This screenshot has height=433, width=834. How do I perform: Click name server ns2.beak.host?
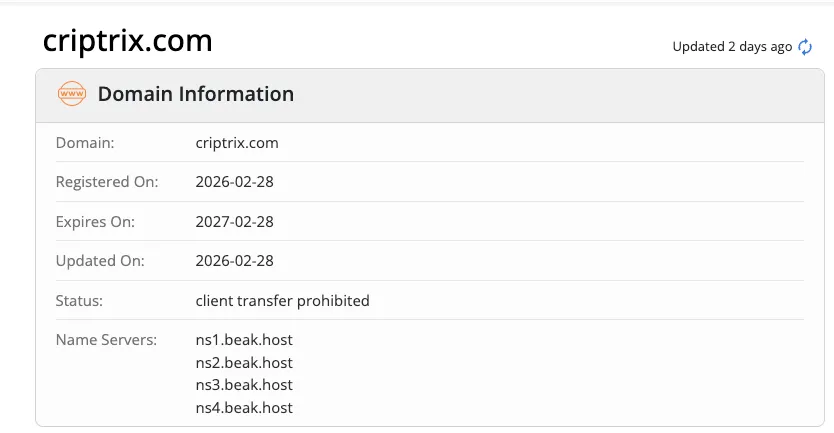click(x=244, y=363)
